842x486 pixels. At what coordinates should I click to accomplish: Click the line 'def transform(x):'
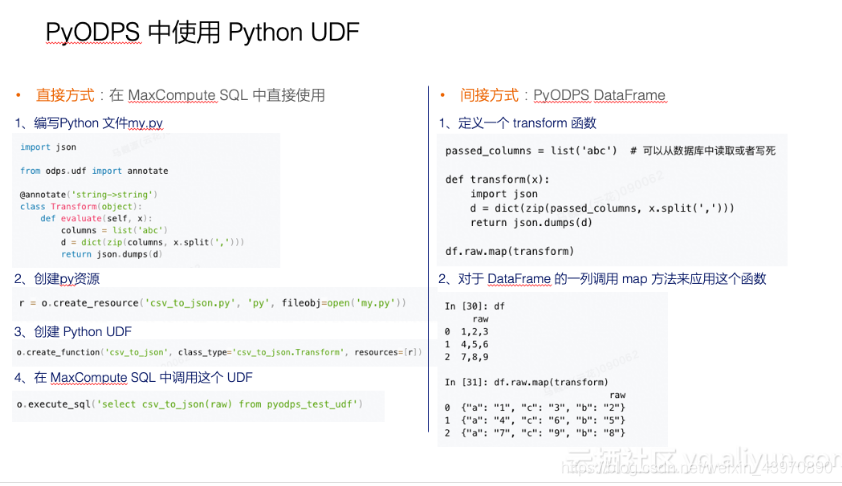(497, 179)
